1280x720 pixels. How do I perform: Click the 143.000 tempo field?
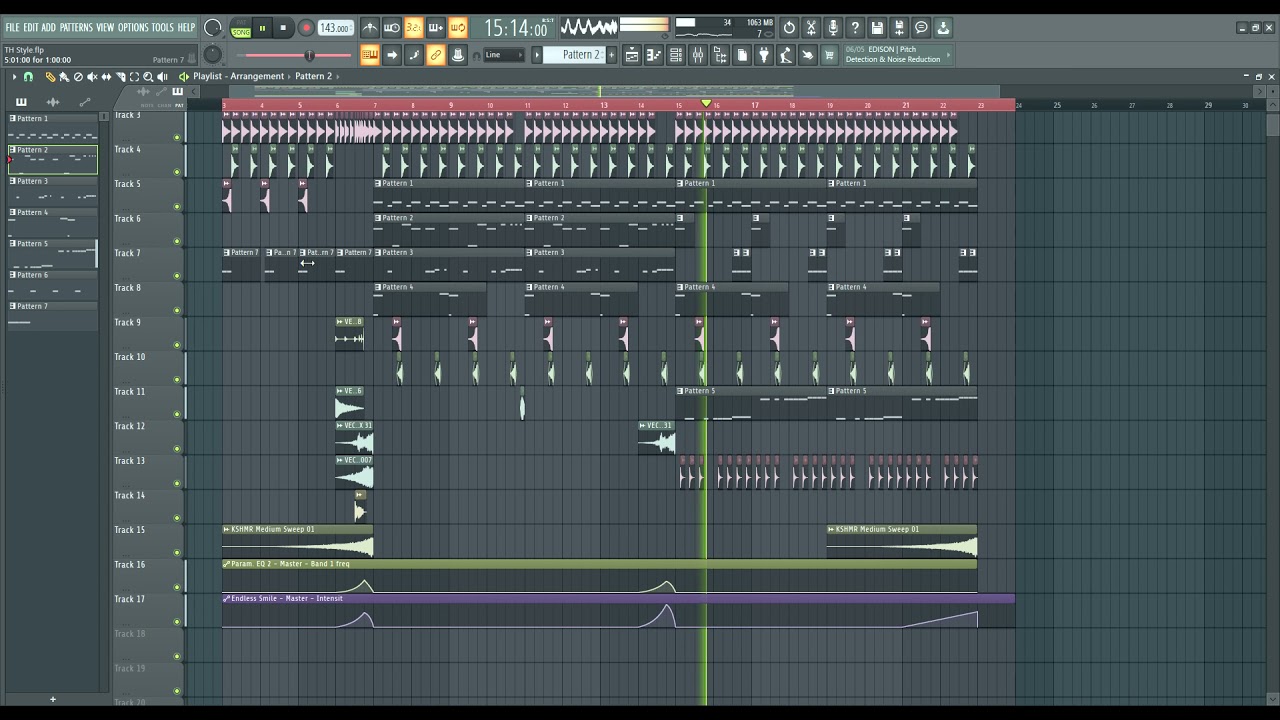pyautogui.click(x=335, y=29)
